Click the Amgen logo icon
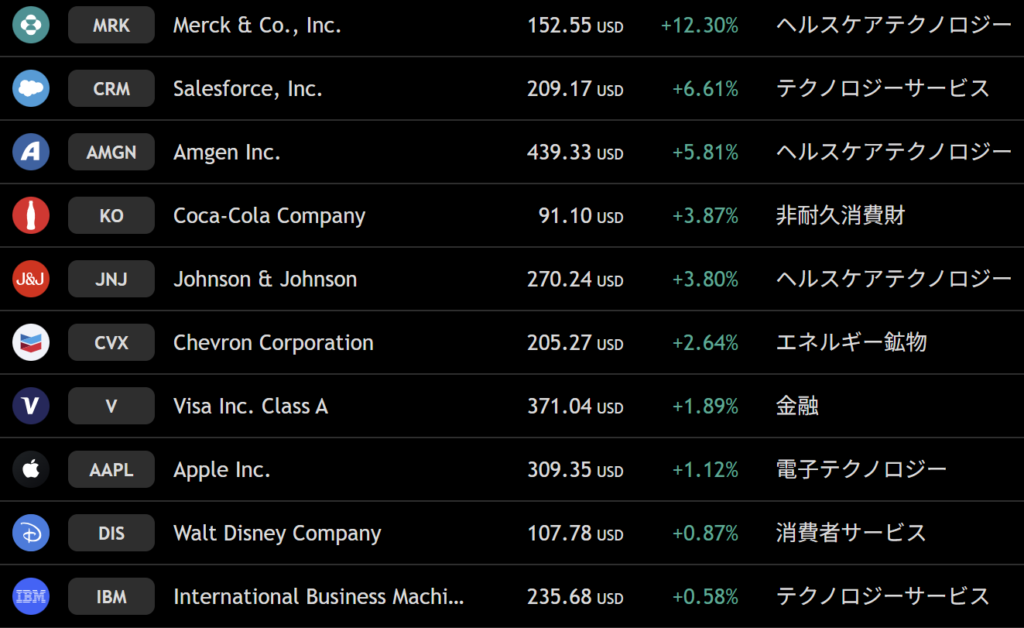The width and height of the screenshot is (1024, 628). pyautogui.click(x=31, y=151)
